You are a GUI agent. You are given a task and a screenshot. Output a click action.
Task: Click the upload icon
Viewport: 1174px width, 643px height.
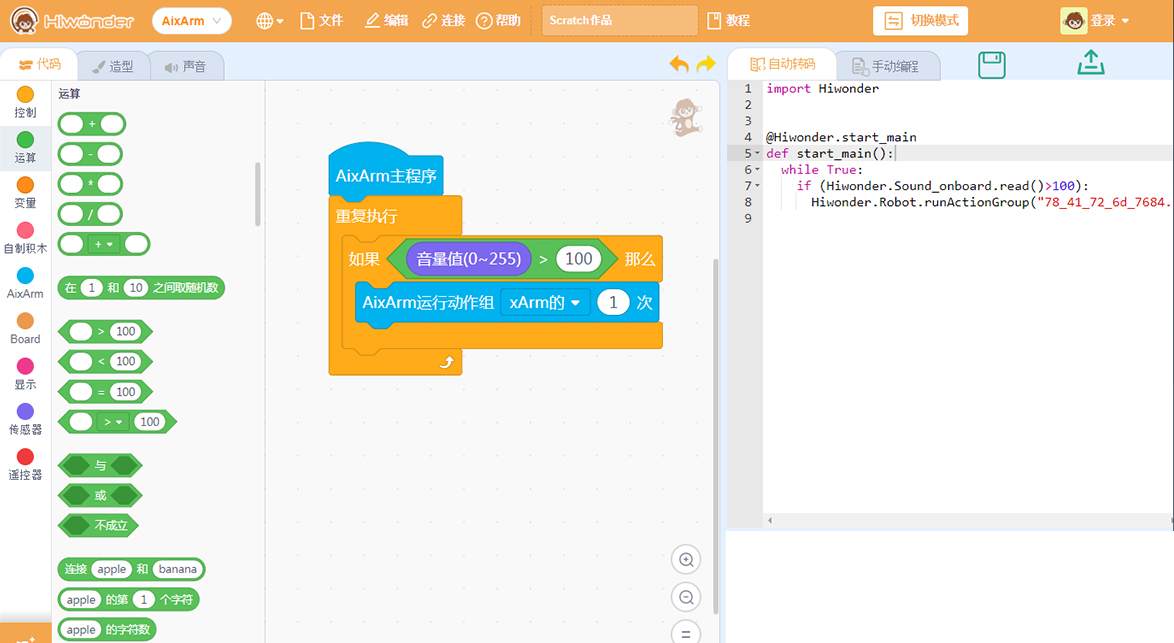tap(1091, 63)
